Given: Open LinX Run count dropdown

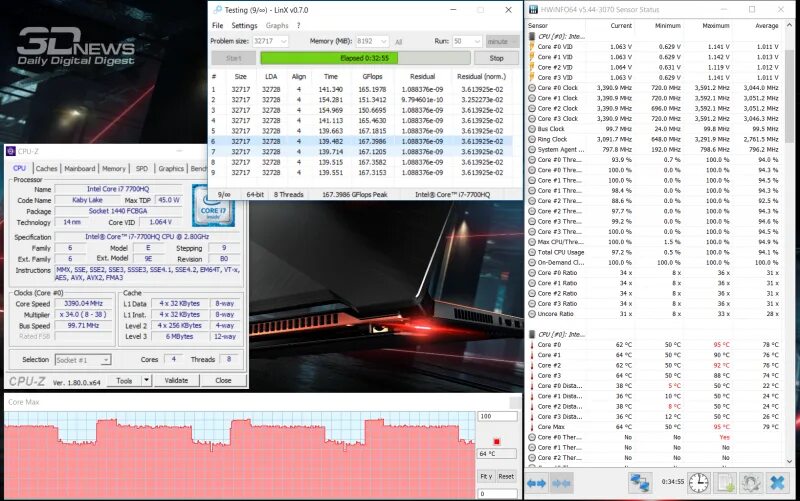Looking at the screenshot, I should tap(477, 41).
